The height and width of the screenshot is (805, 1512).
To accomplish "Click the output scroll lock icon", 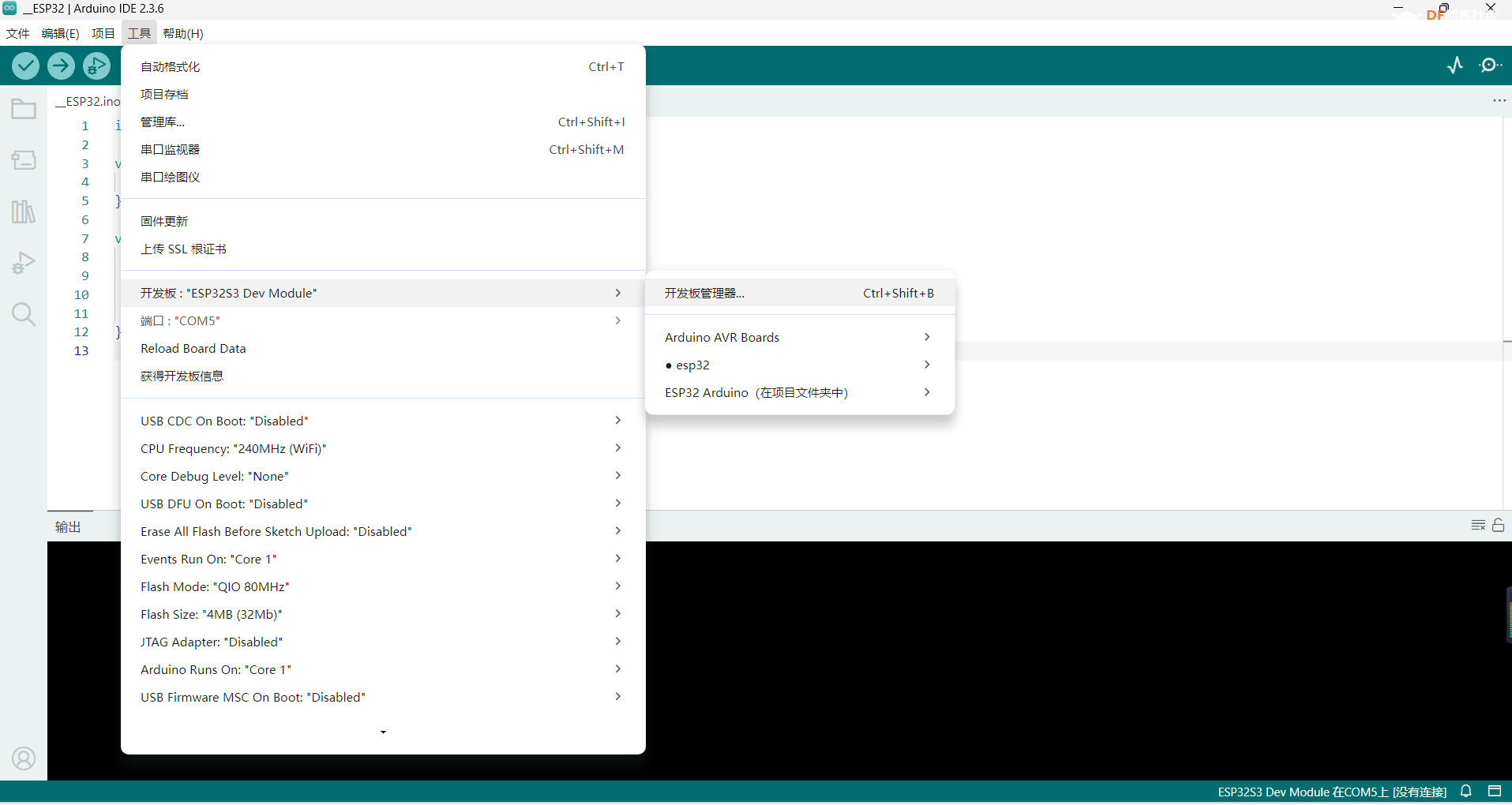I will coord(1499,525).
